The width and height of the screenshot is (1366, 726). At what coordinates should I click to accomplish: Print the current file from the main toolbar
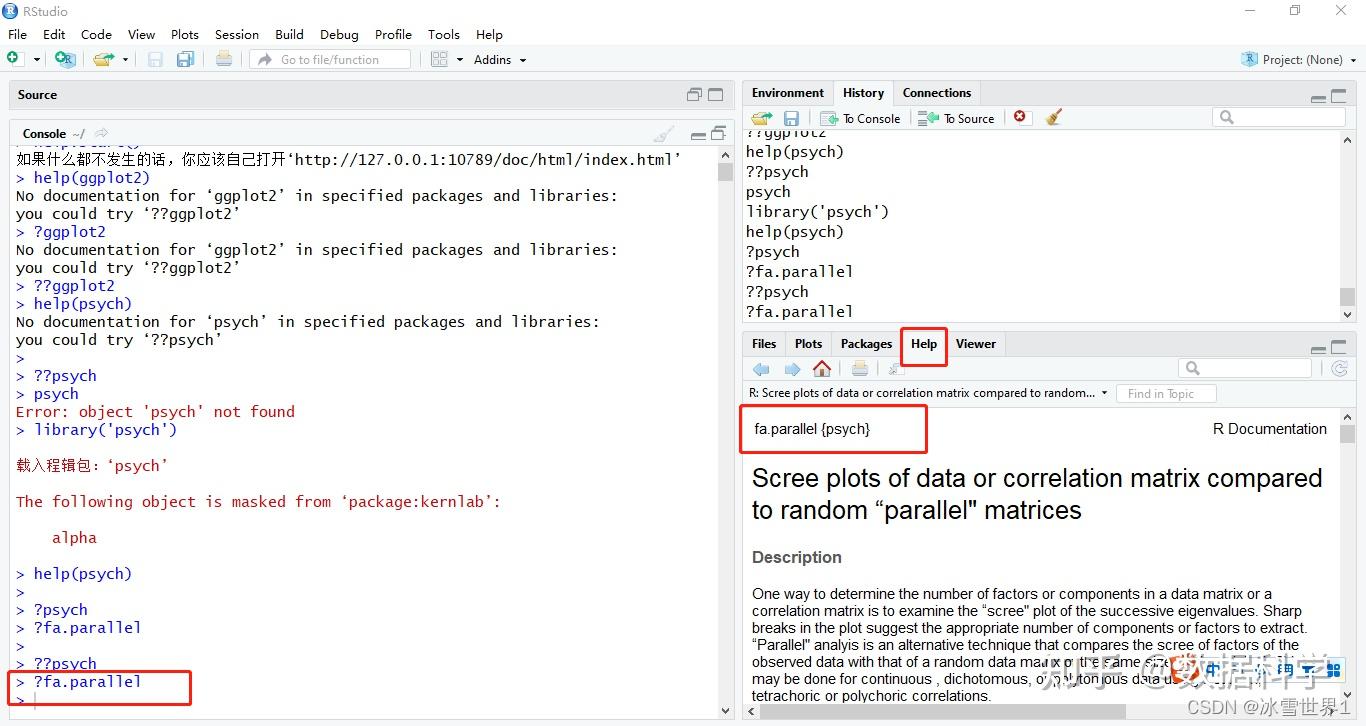224,60
